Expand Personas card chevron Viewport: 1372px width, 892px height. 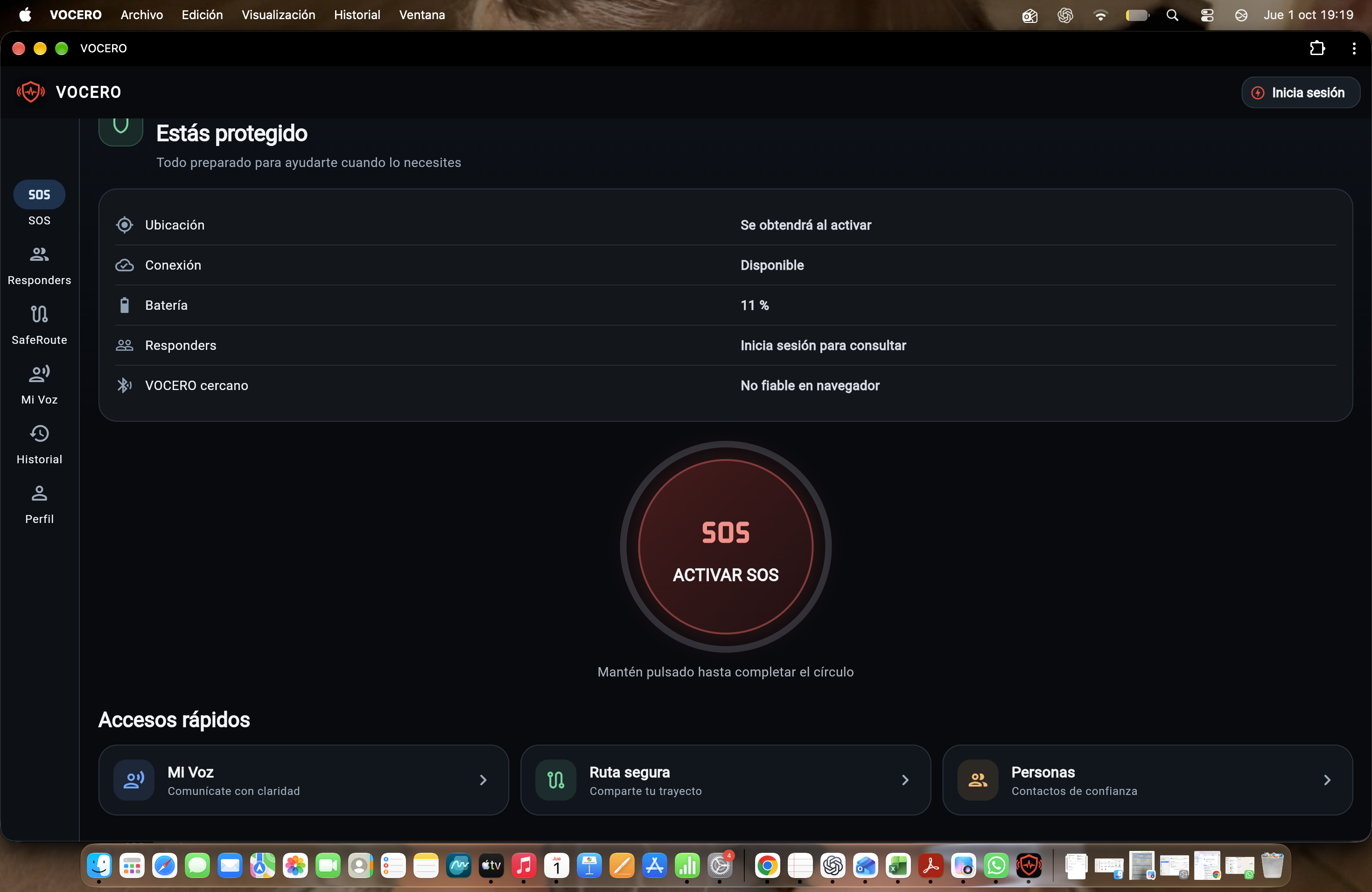pyautogui.click(x=1327, y=780)
